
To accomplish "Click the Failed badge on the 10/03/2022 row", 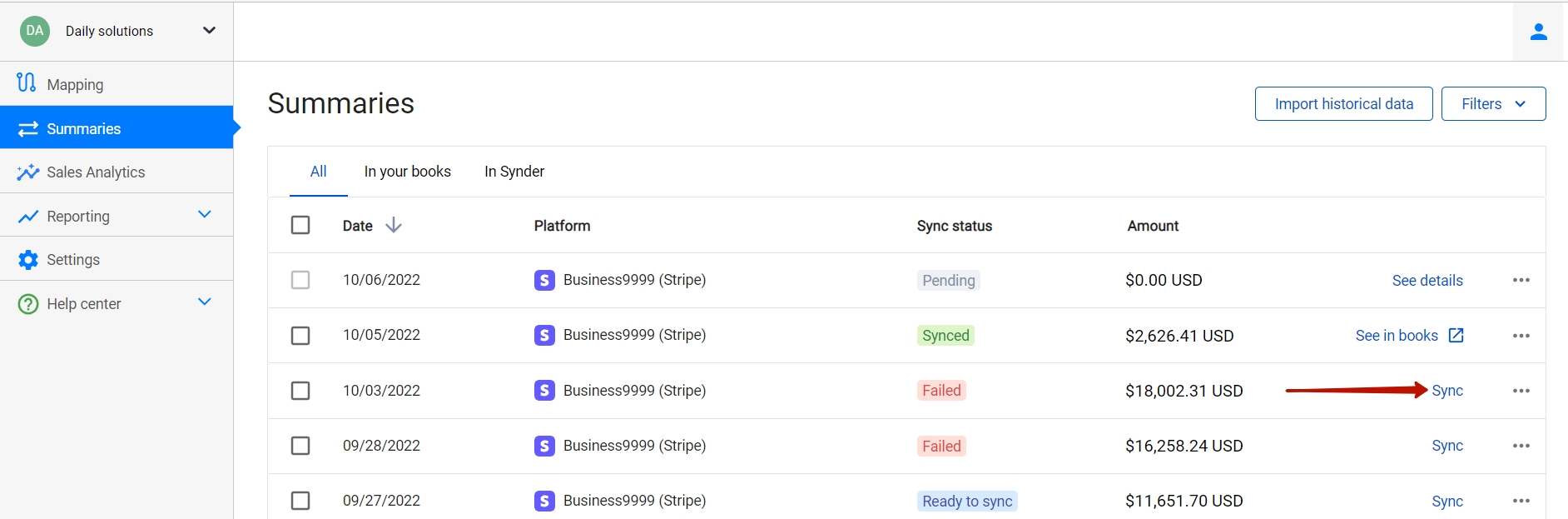I will click(941, 391).
